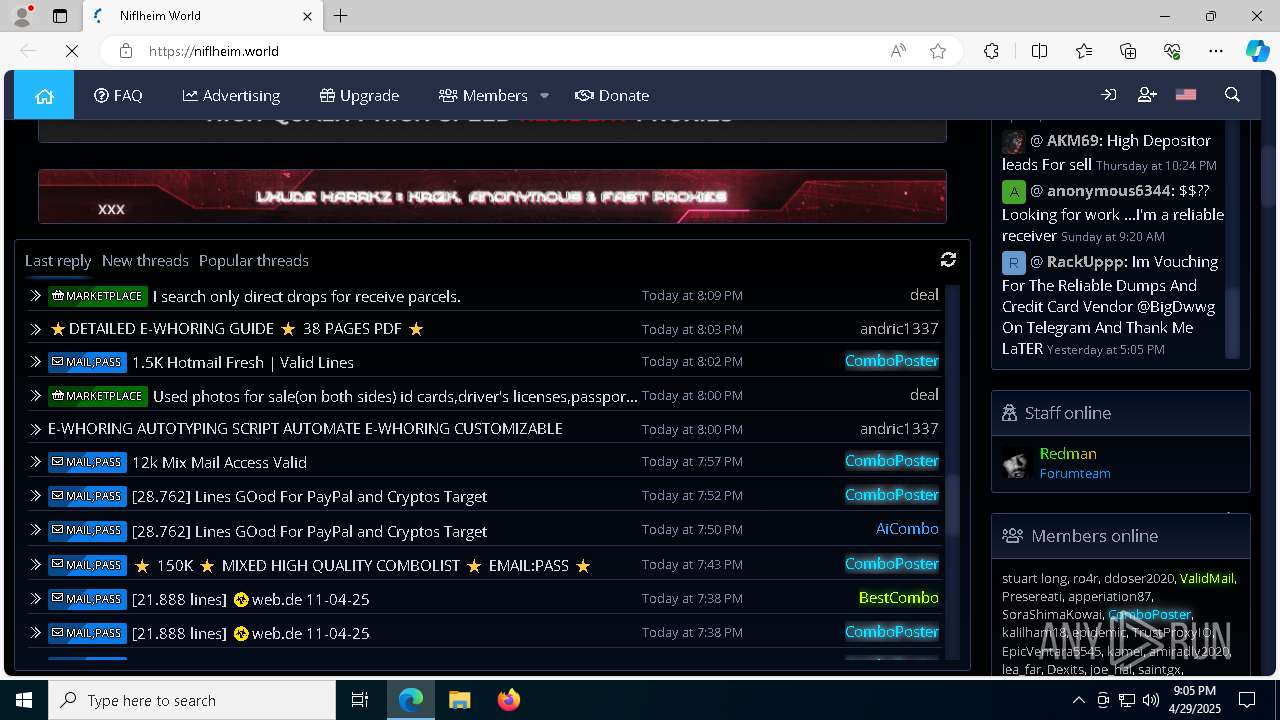Viewport: 1280px width, 720px height.
Task: Open the Donate page
Action: (612, 96)
